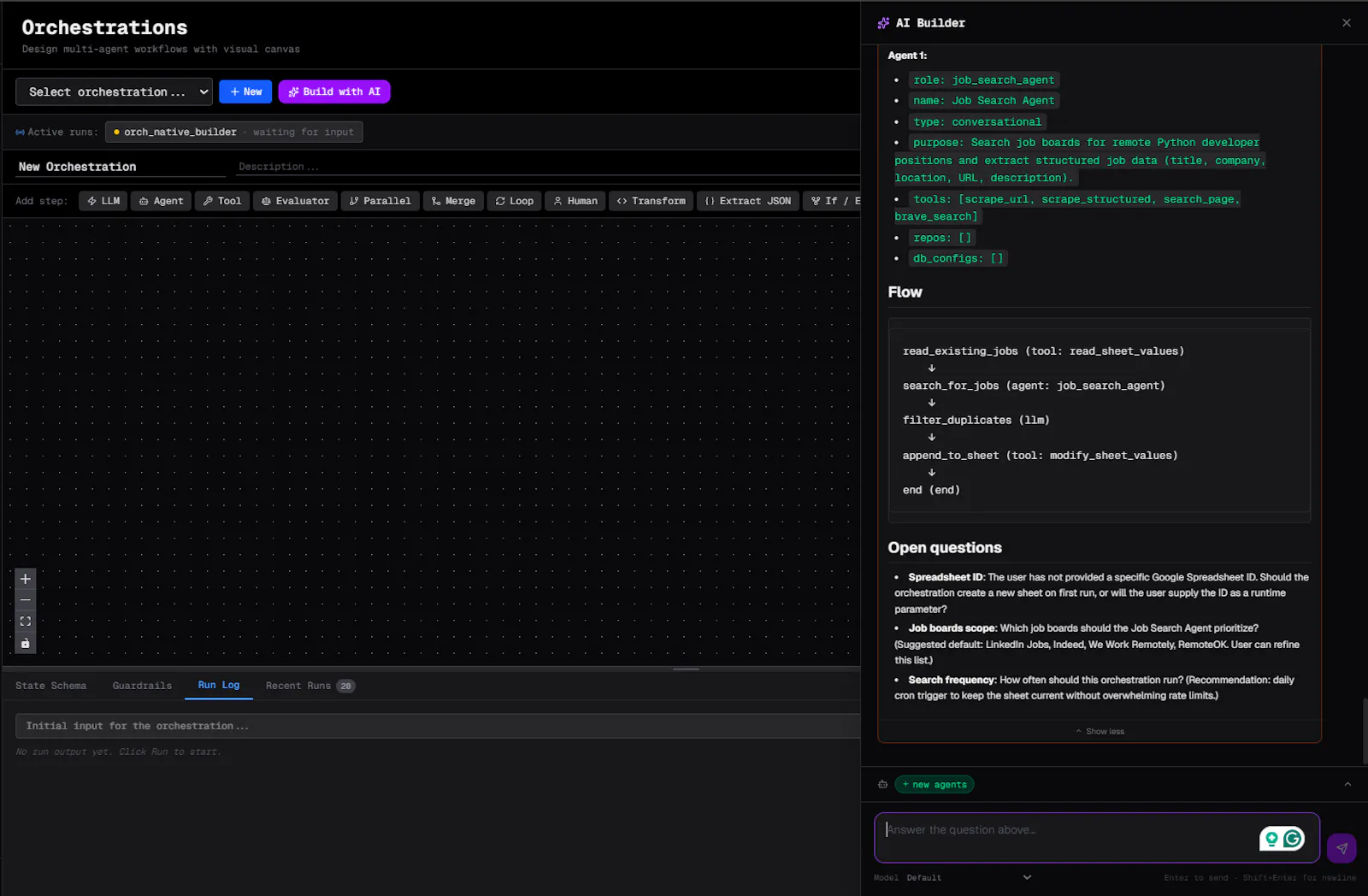
Task: Switch to Guardrails tab
Action: (x=142, y=686)
